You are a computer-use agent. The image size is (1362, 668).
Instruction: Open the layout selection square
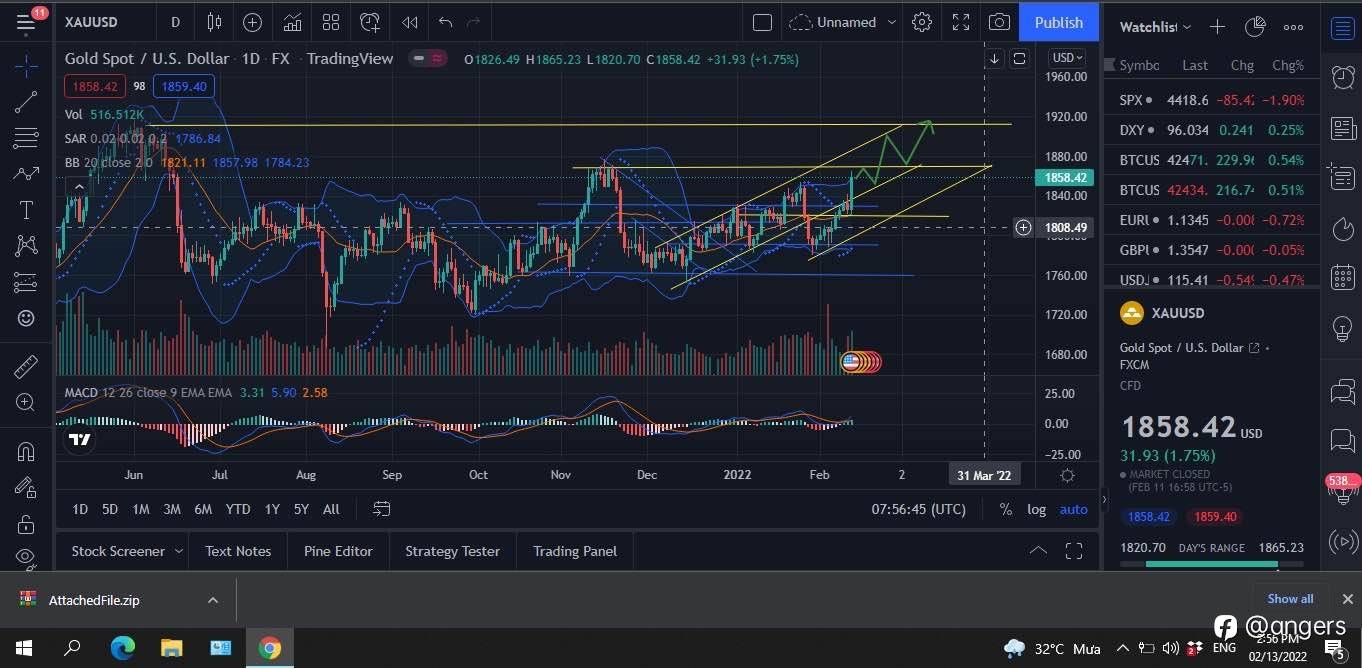[x=762, y=22]
